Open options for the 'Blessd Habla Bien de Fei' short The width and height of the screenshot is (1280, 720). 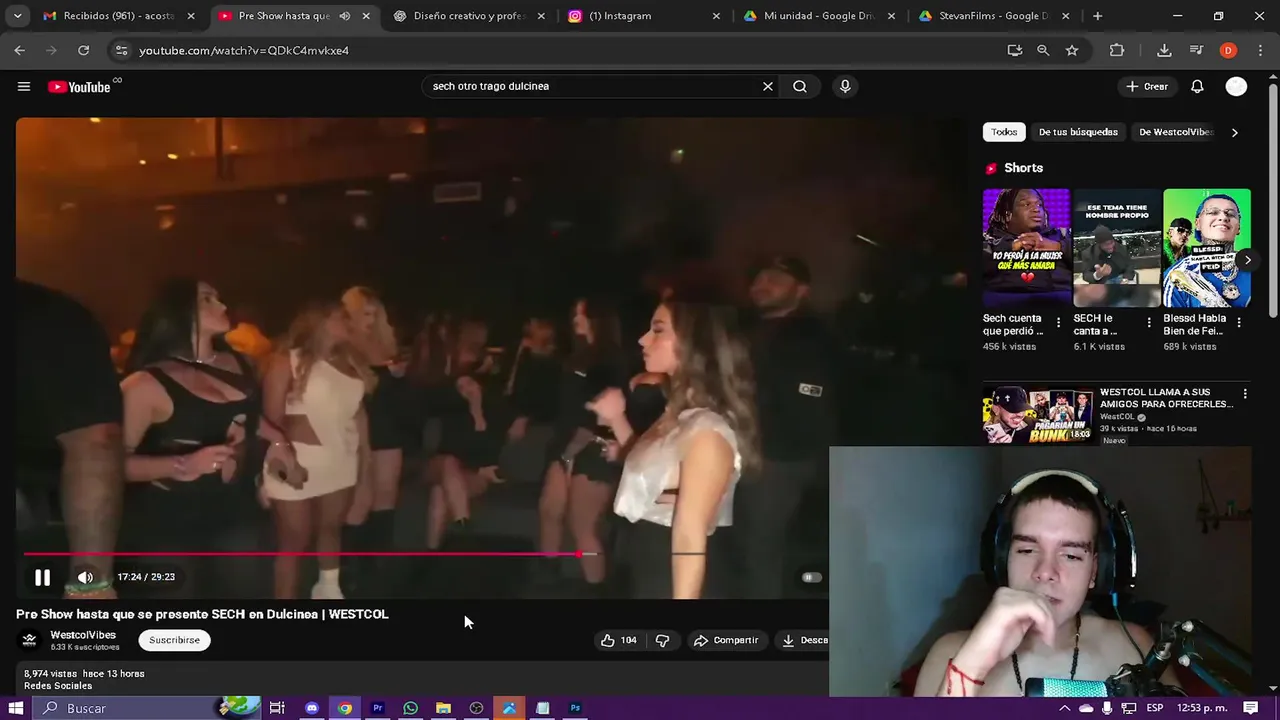tap(1239, 323)
